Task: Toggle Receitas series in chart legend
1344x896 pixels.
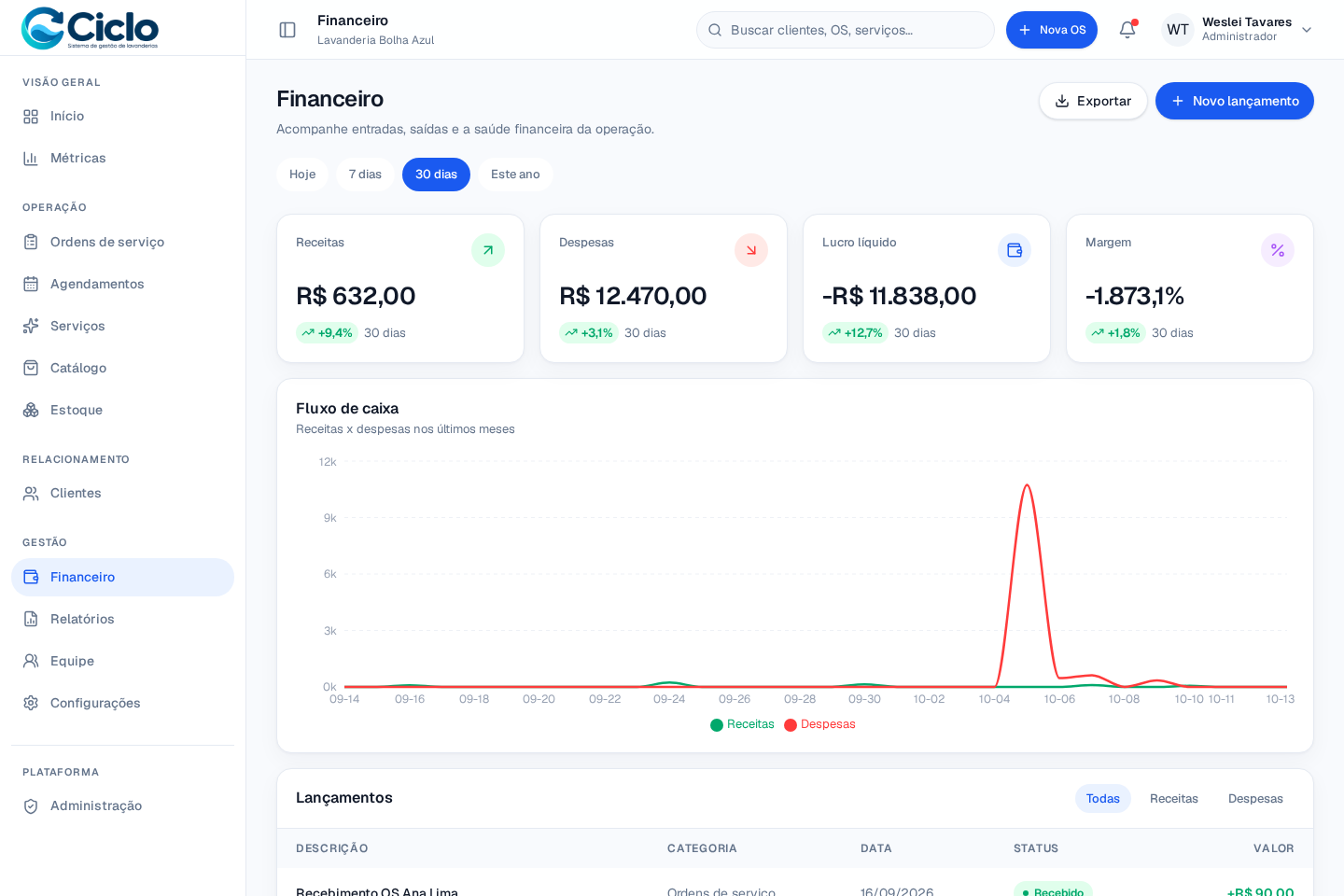Action: pyautogui.click(x=742, y=724)
